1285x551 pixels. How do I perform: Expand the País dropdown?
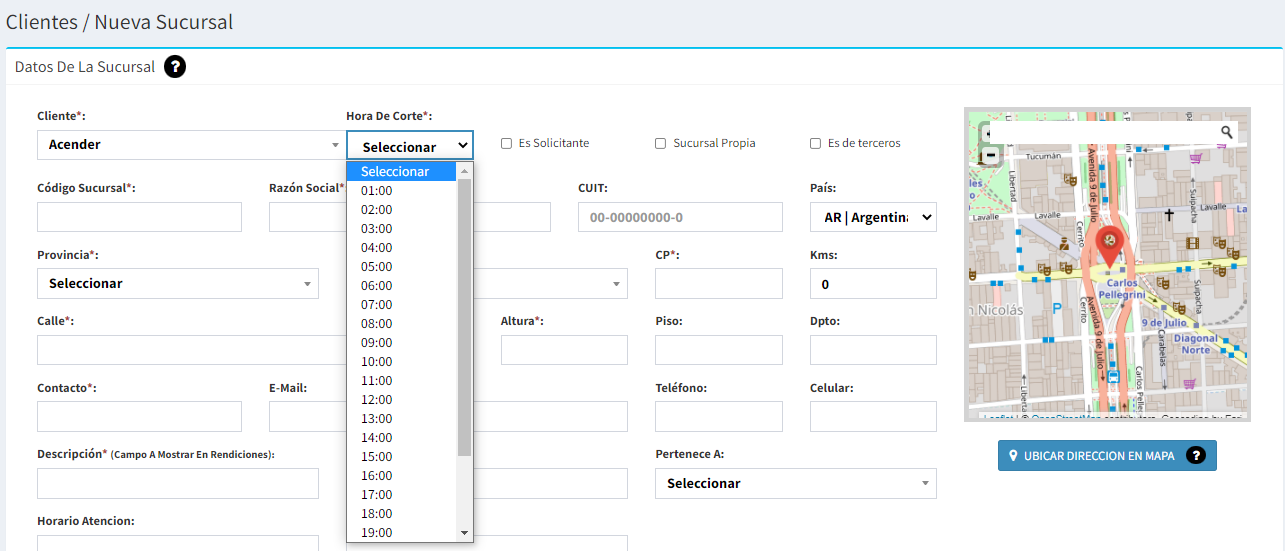[x=872, y=217]
